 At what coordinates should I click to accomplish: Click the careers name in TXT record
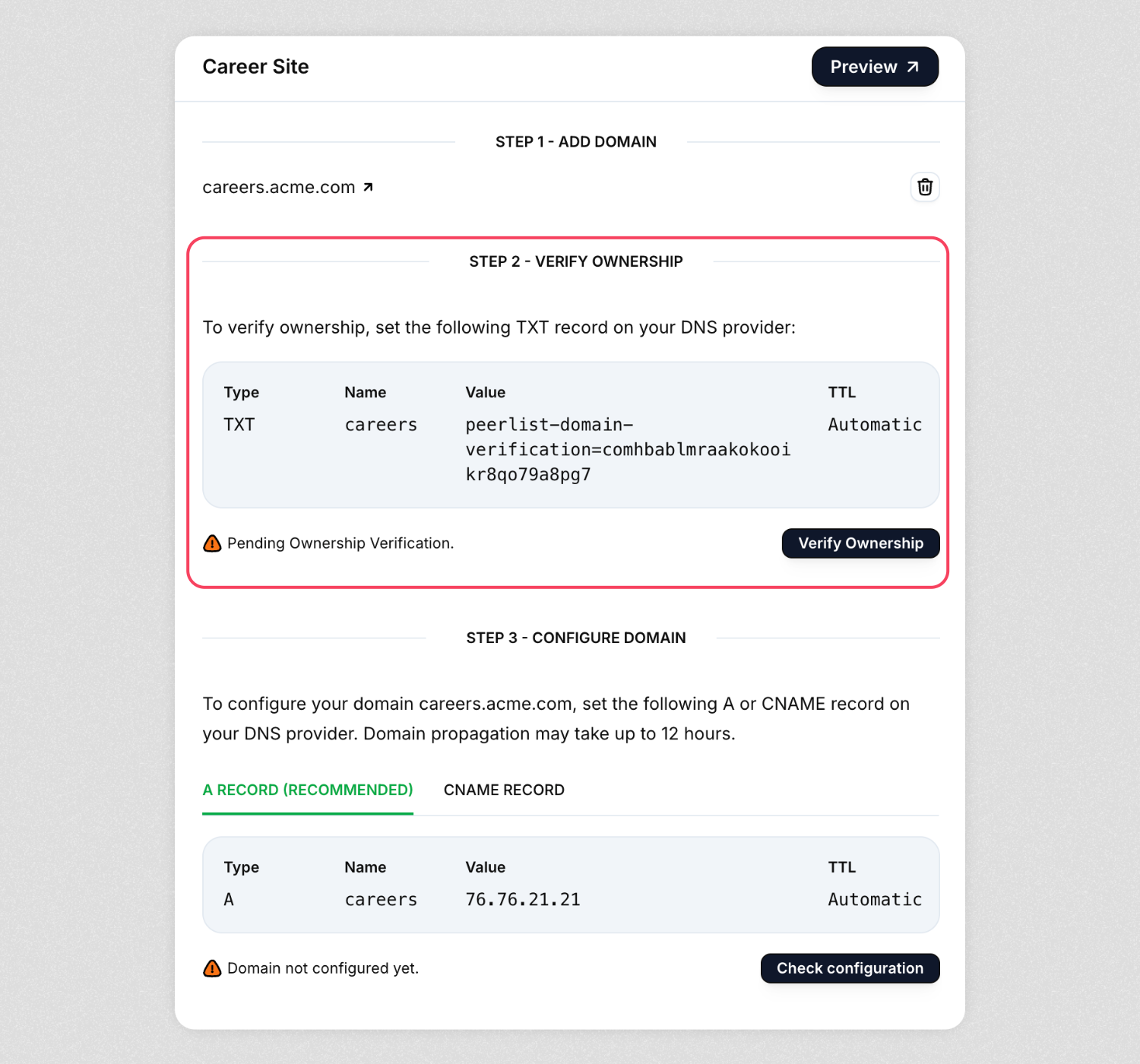[381, 424]
